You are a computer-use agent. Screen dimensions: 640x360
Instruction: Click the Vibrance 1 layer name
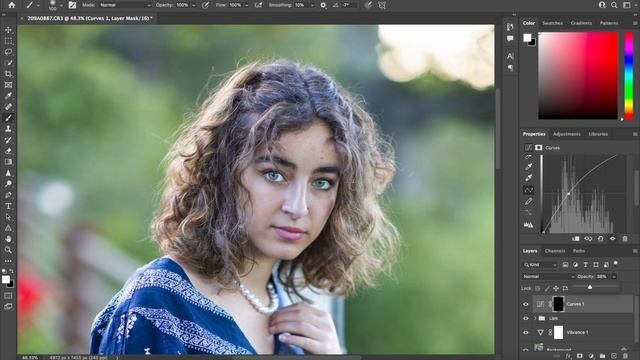[x=577, y=333]
